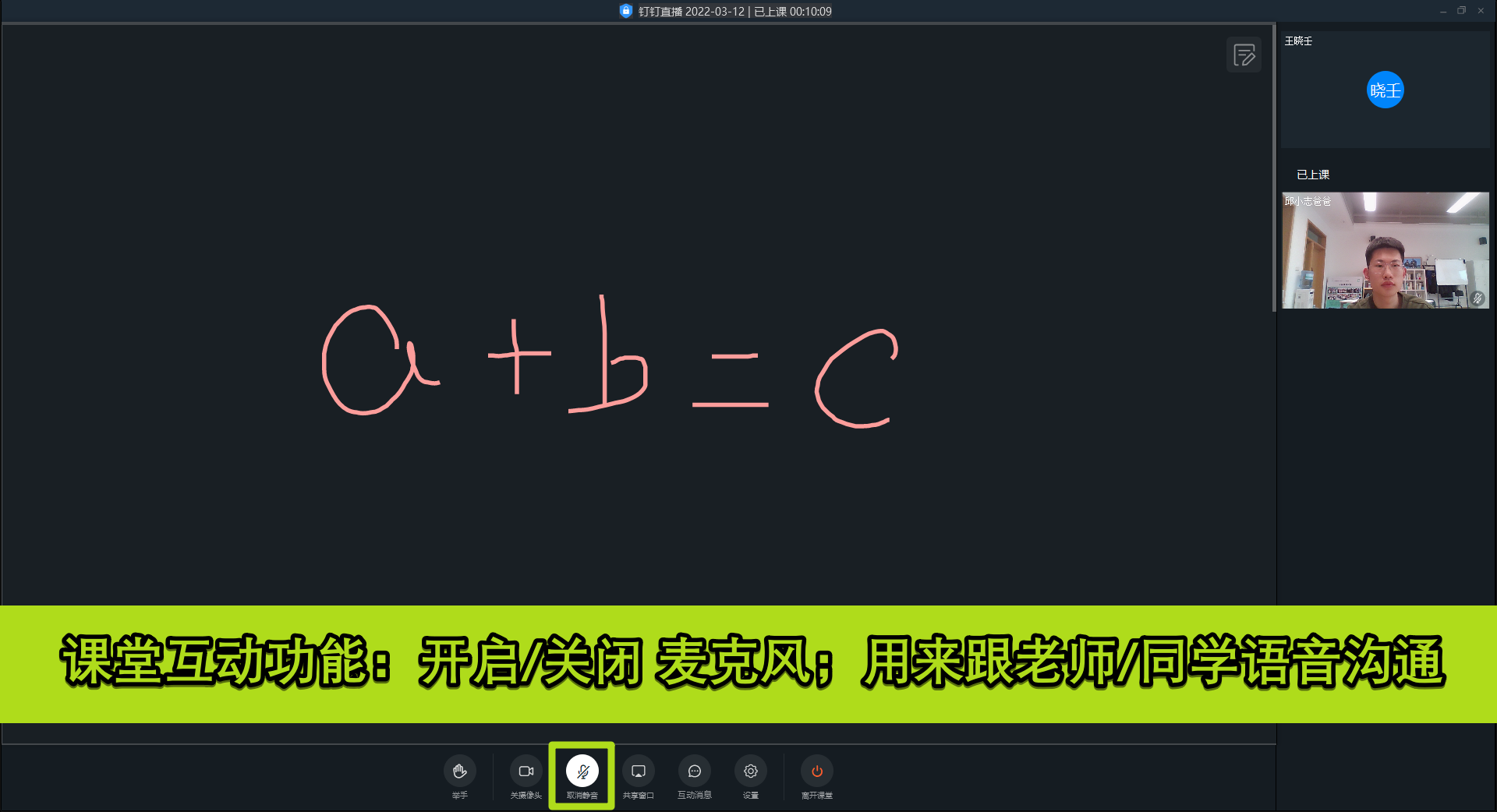Click the 王晓王 participant name

click(x=1299, y=41)
